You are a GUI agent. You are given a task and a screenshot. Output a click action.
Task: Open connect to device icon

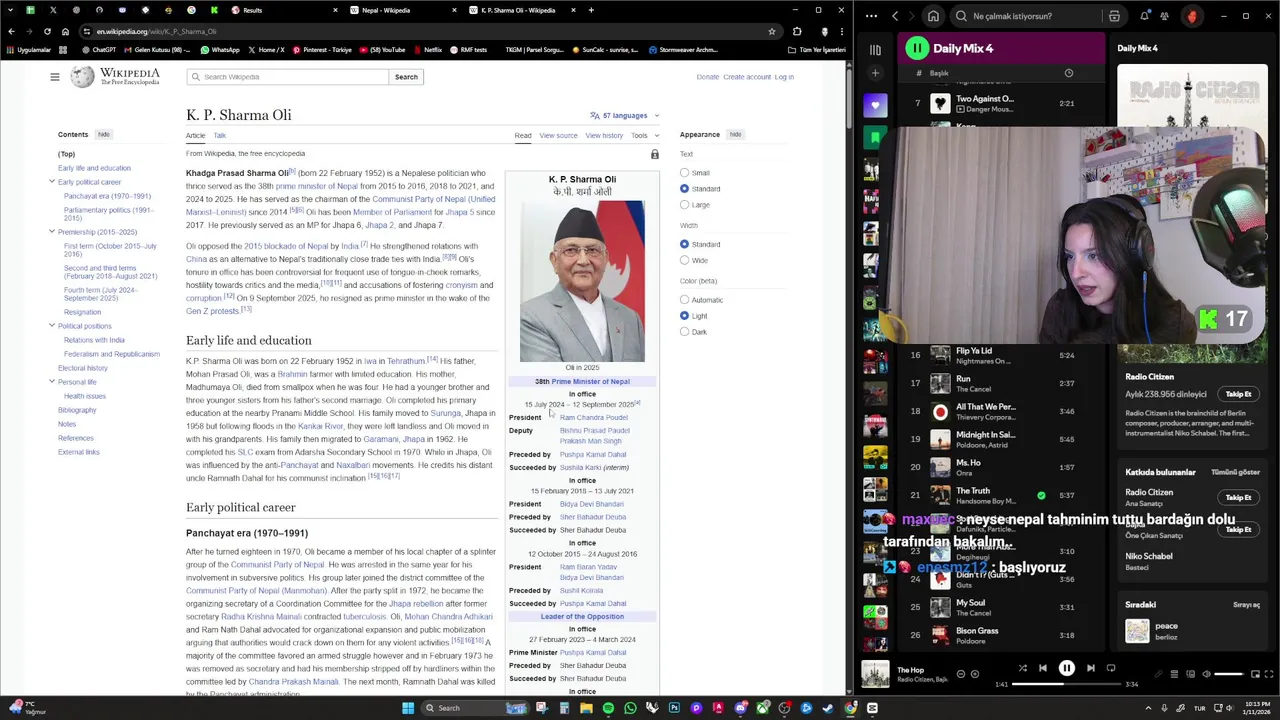point(1188,674)
